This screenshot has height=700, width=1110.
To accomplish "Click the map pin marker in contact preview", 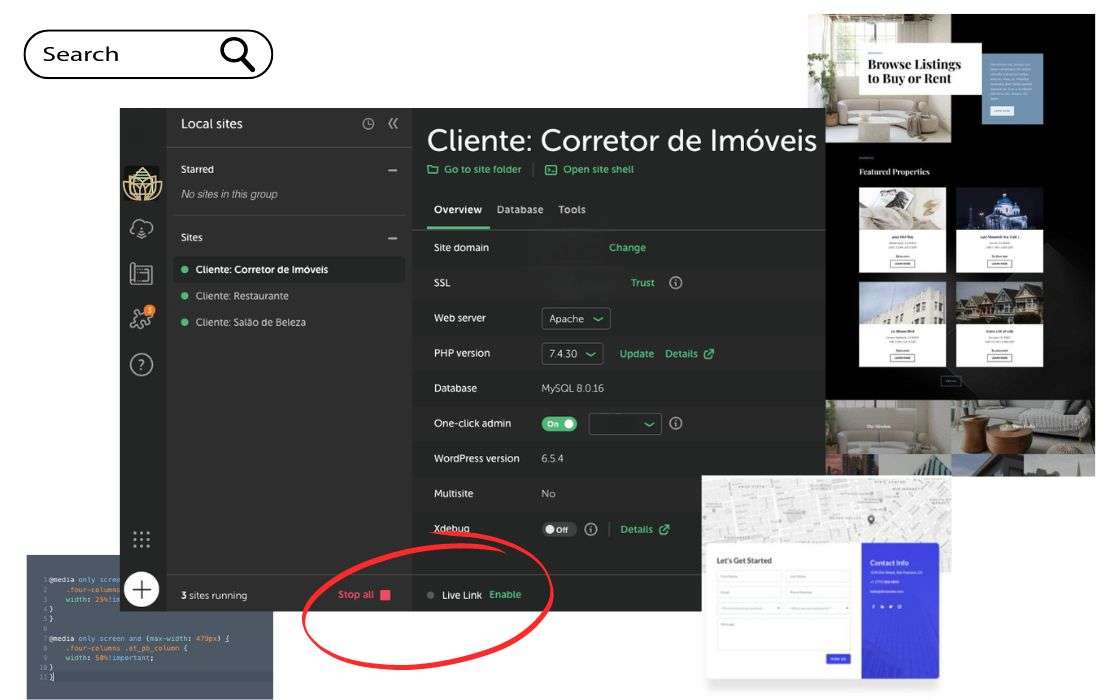I will 871,520.
